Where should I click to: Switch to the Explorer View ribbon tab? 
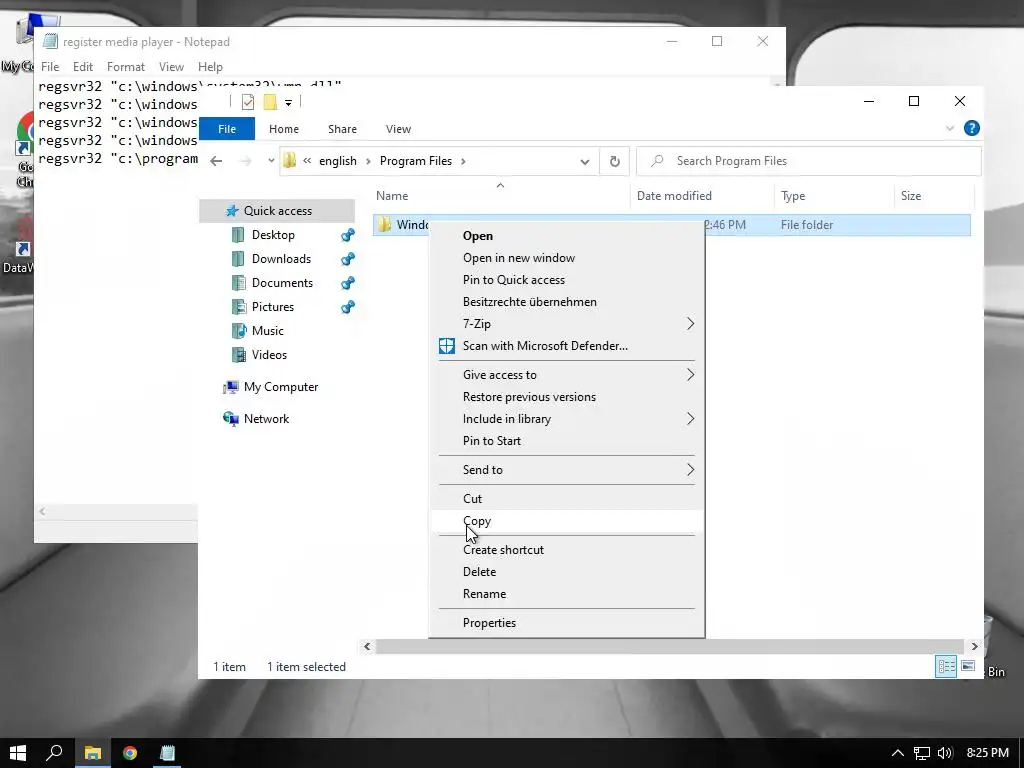pos(398,129)
